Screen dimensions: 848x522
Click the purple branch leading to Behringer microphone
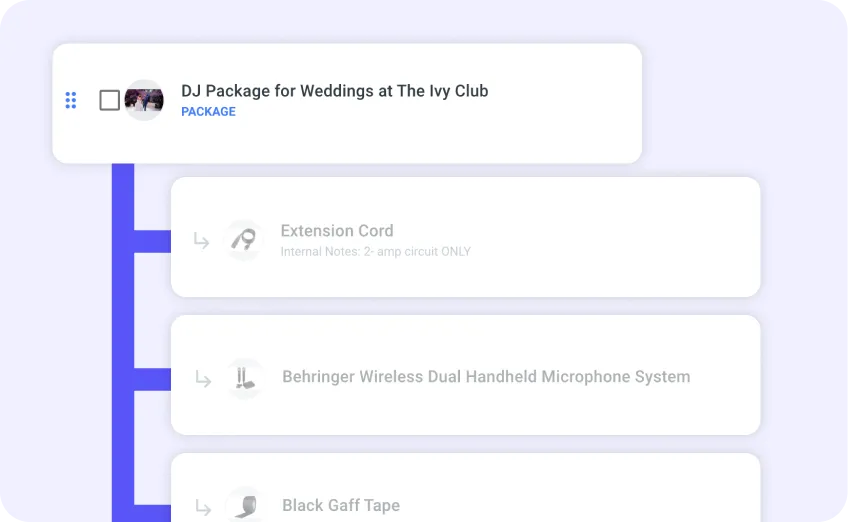[x=152, y=379]
